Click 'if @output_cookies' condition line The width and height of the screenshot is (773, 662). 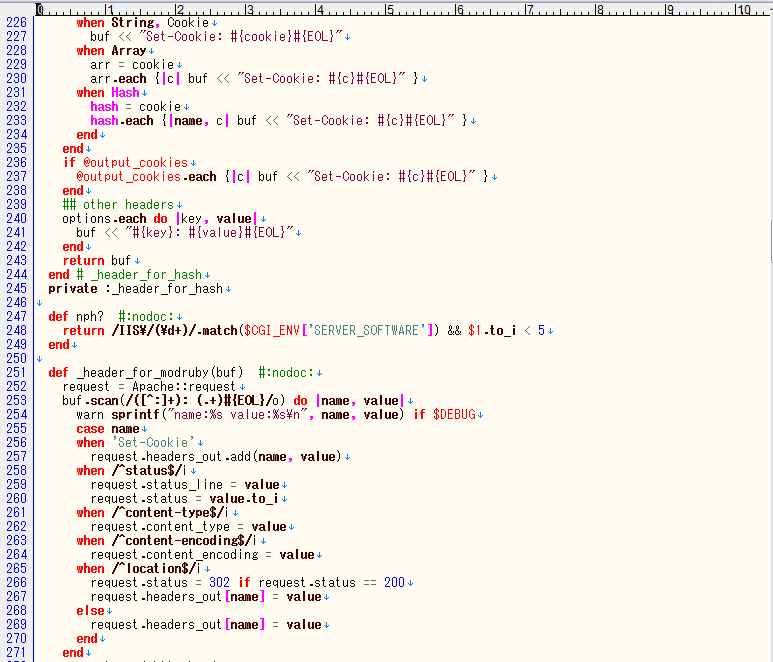(x=126, y=163)
